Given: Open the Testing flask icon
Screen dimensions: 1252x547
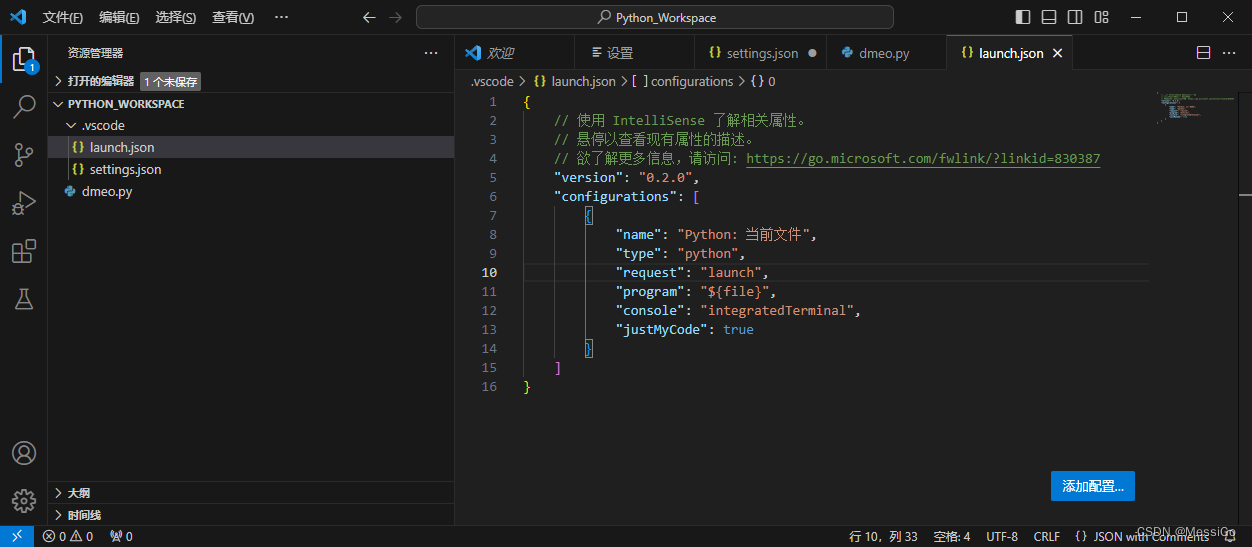Looking at the screenshot, I should click(x=23, y=298).
